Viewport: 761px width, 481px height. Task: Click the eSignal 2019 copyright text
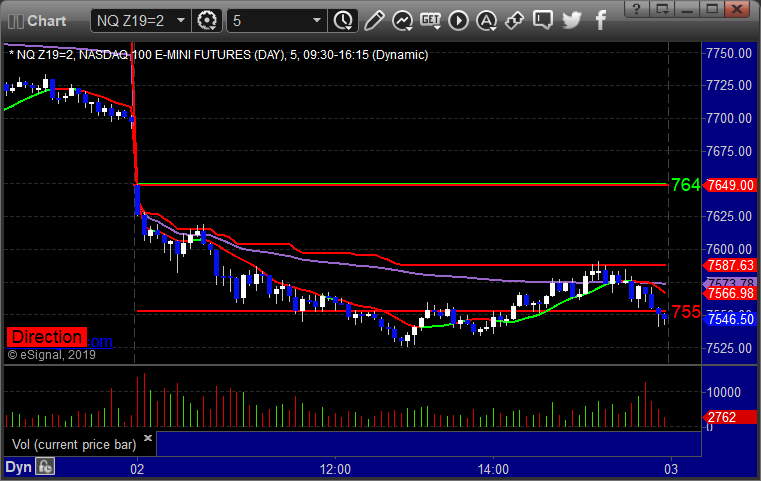(51, 355)
